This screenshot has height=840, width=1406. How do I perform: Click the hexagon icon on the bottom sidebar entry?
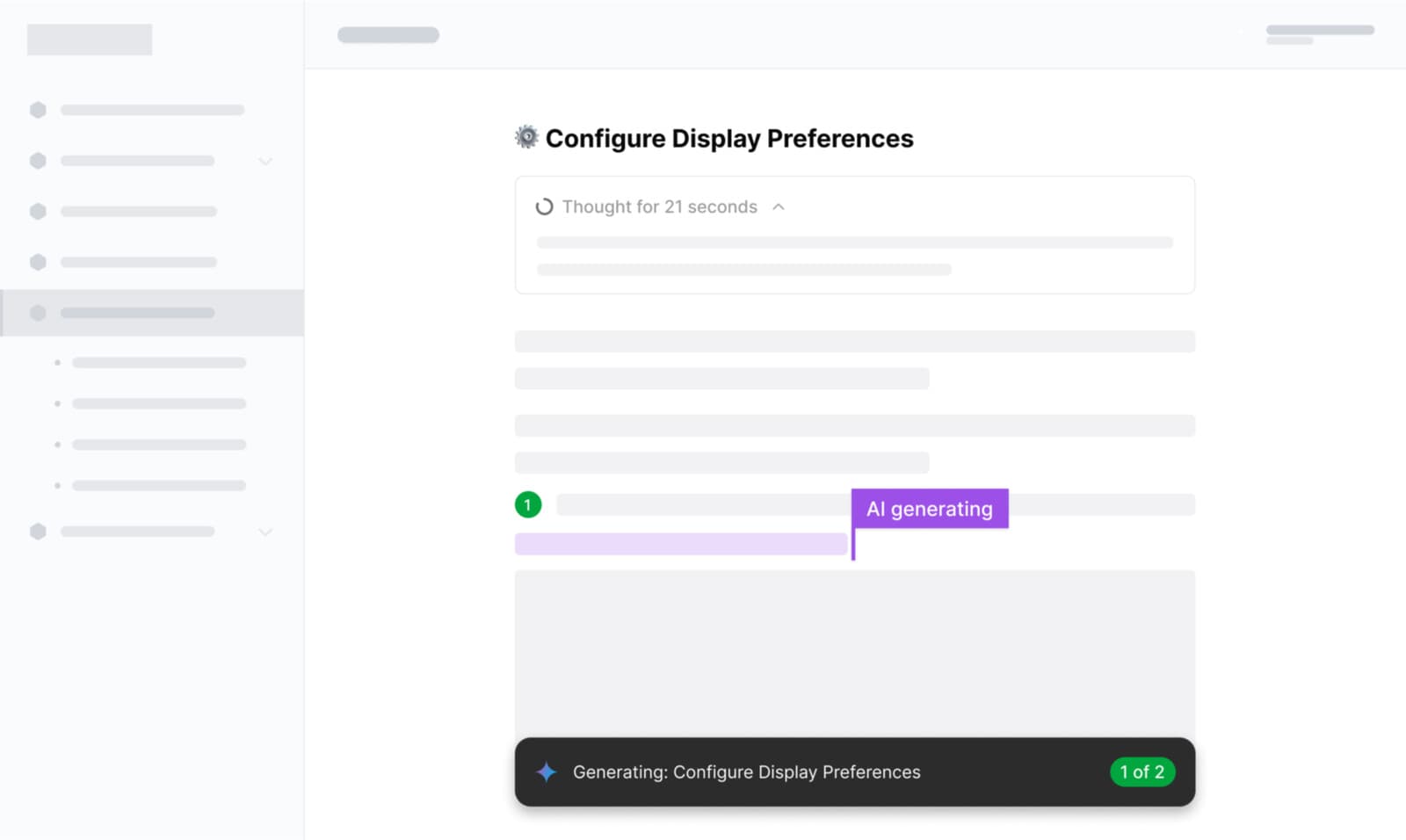pos(38,531)
